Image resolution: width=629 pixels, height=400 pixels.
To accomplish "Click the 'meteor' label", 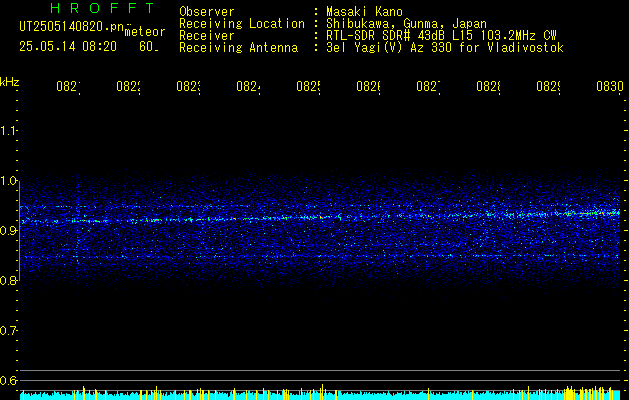I will pyautogui.click(x=145, y=32).
